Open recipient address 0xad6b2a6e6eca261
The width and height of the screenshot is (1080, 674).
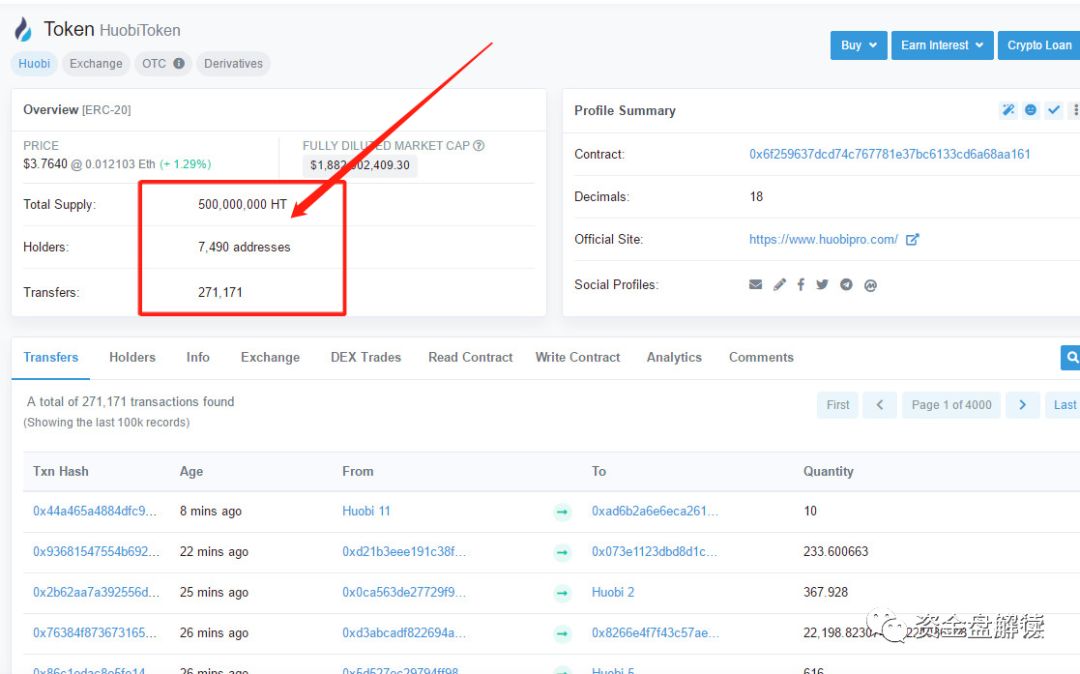click(655, 511)
